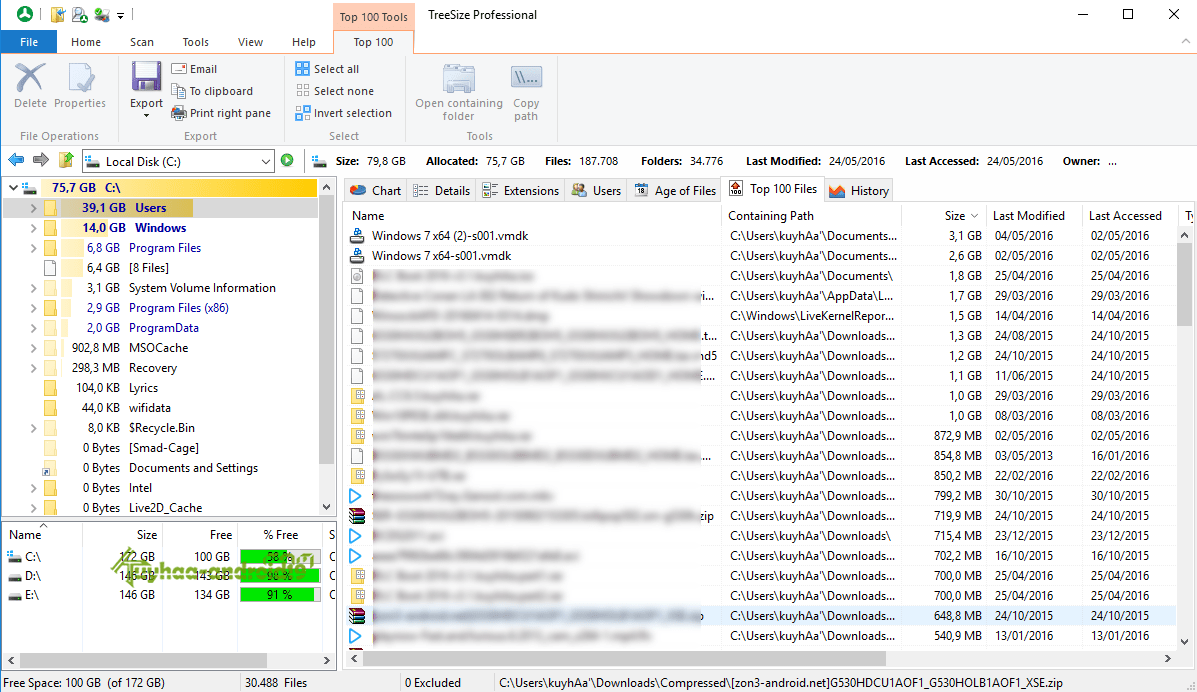Select the Recovery folder in the tree
Screen dimensions: 1197x692
point(153,367)
